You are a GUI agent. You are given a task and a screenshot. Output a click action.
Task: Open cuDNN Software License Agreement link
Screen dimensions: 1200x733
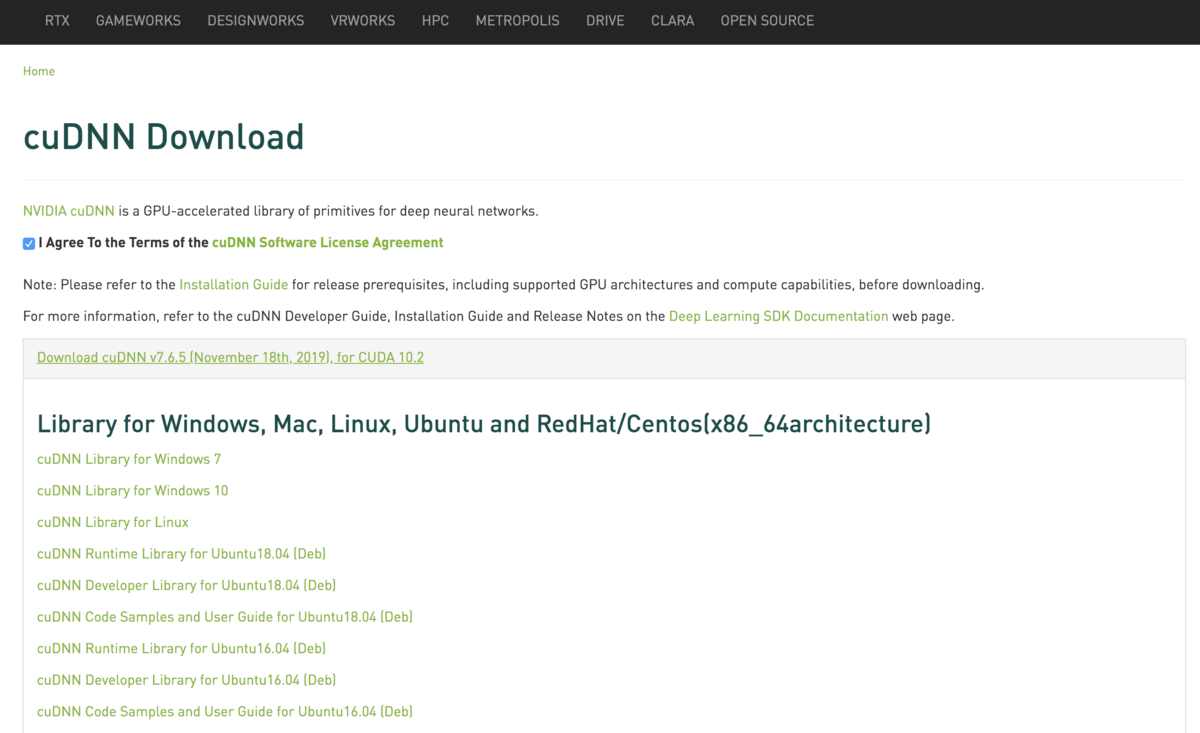pyautogui.click(x=327, y=242)
